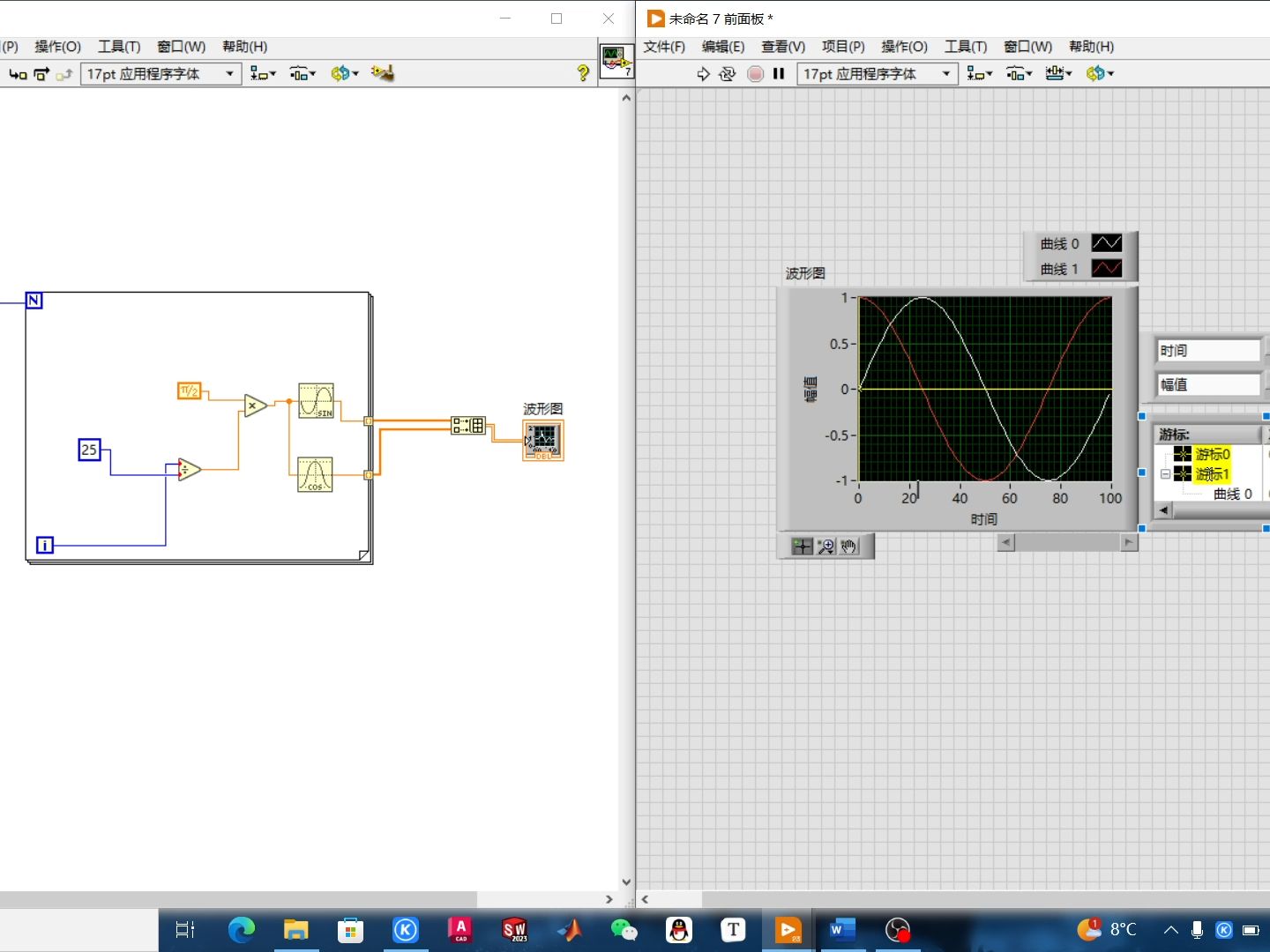
Task: Select the waveform graph terminal
Action: tap(542, 440)
